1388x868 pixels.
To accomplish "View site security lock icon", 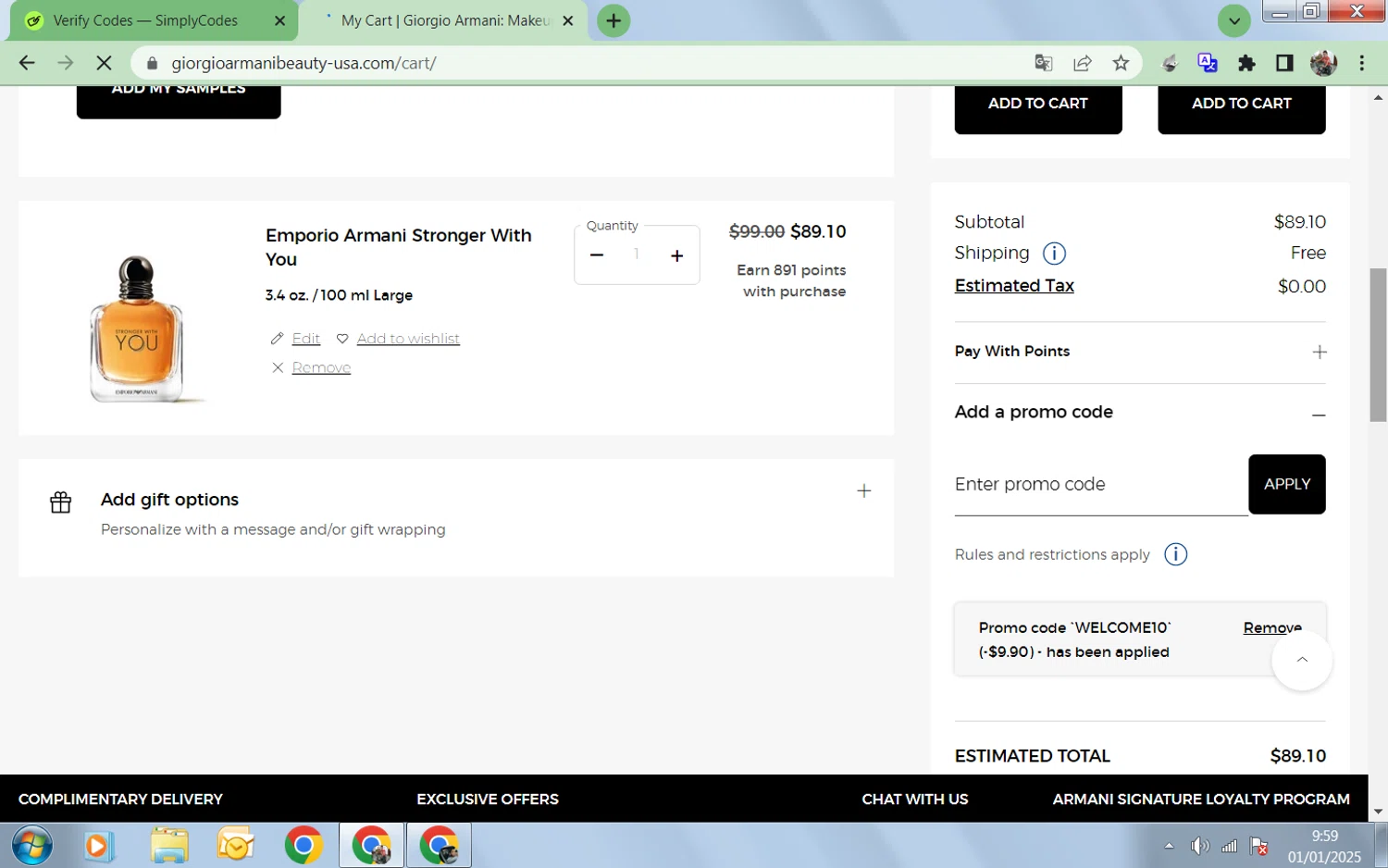I will [152, 63].
